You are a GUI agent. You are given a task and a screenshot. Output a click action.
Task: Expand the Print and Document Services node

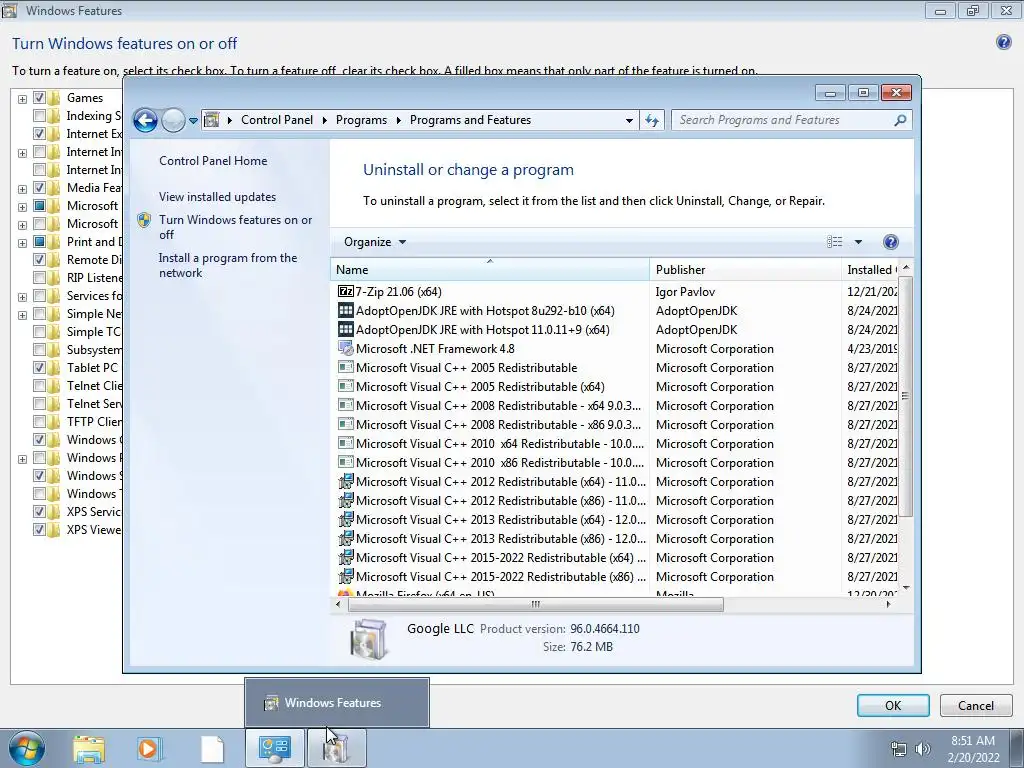(x=22, y=243)
